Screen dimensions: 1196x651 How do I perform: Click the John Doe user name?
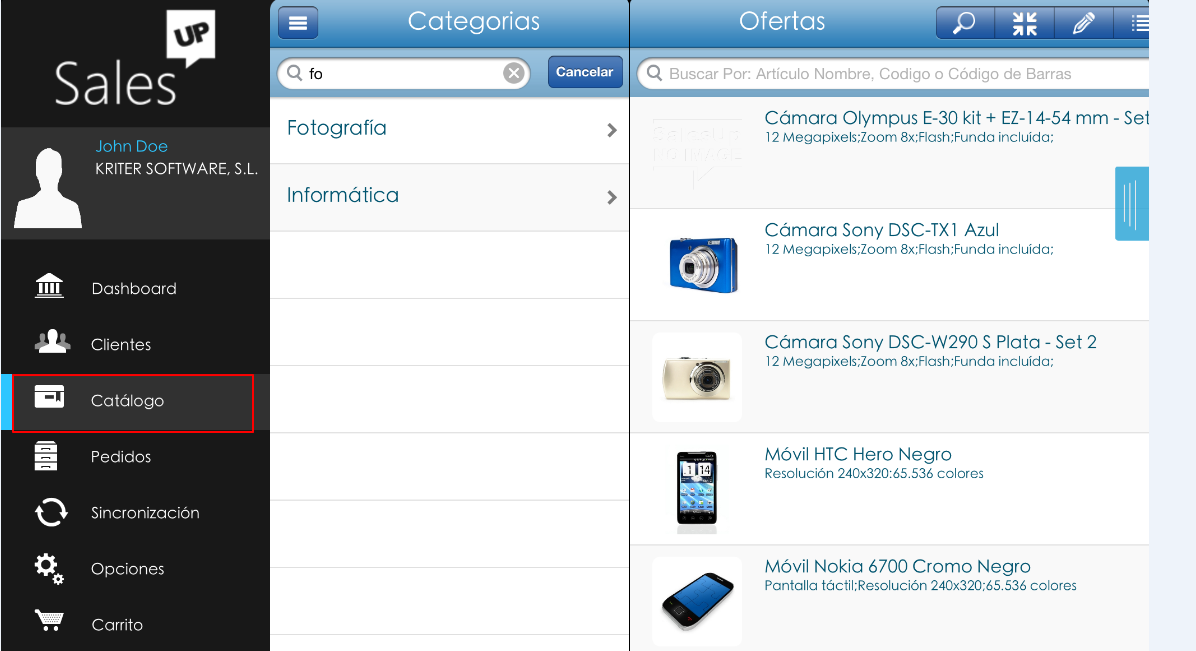(131, 146)
